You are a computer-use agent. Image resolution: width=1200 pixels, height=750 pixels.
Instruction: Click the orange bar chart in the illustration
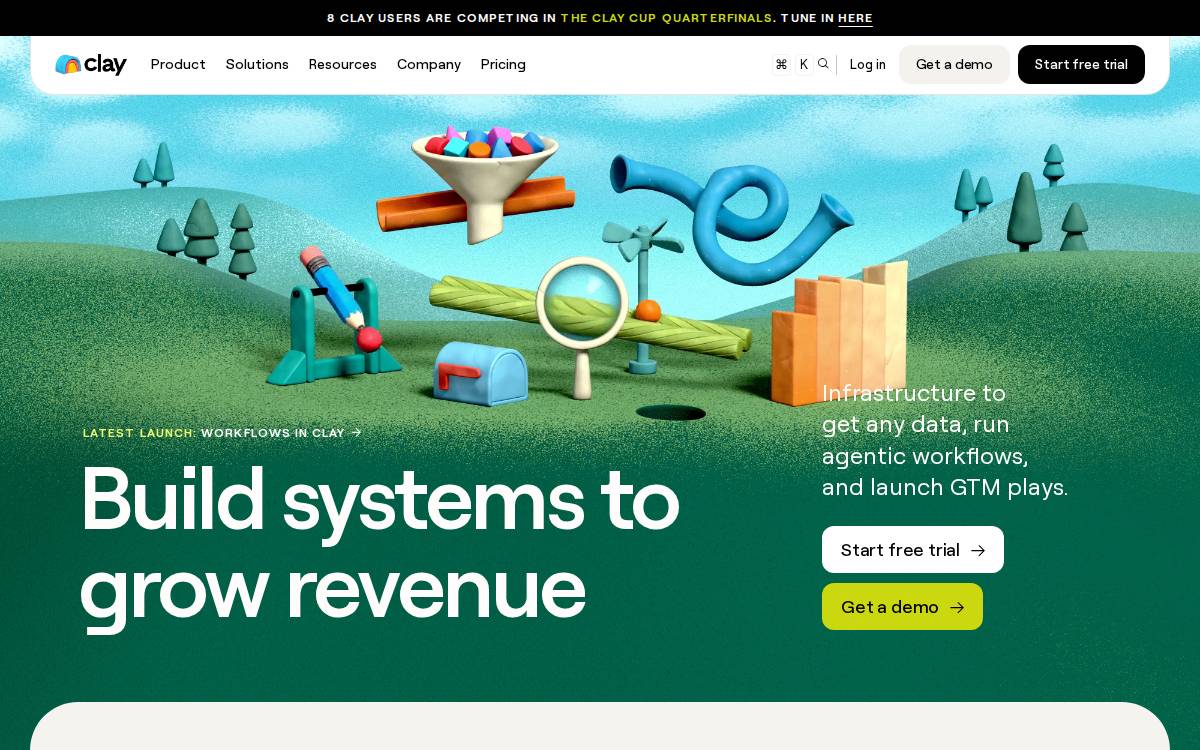click(x=840, y=334)
